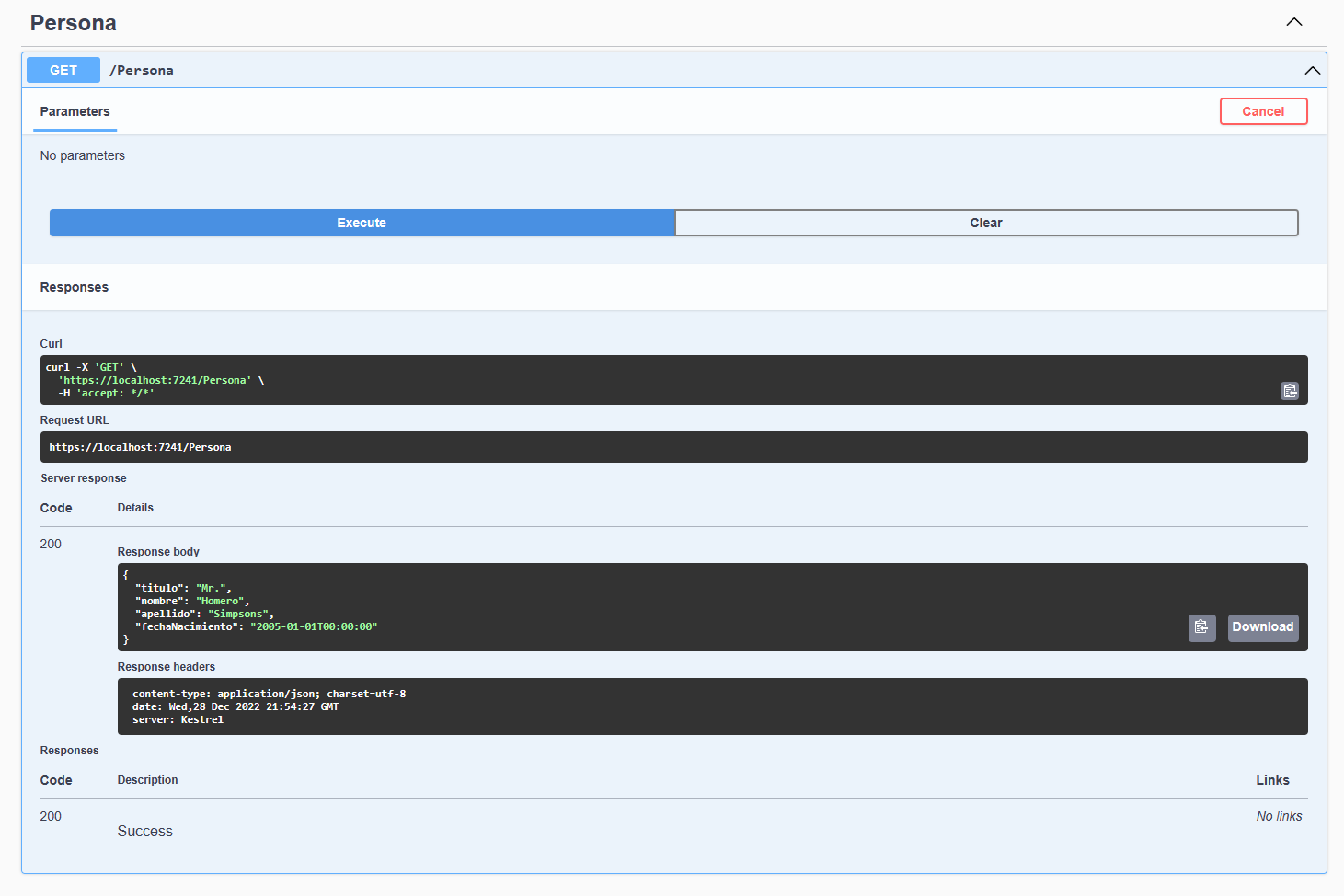Copy the curl command to clipboard
Screen dimensions: 1344x896
tap(1290, 391)
